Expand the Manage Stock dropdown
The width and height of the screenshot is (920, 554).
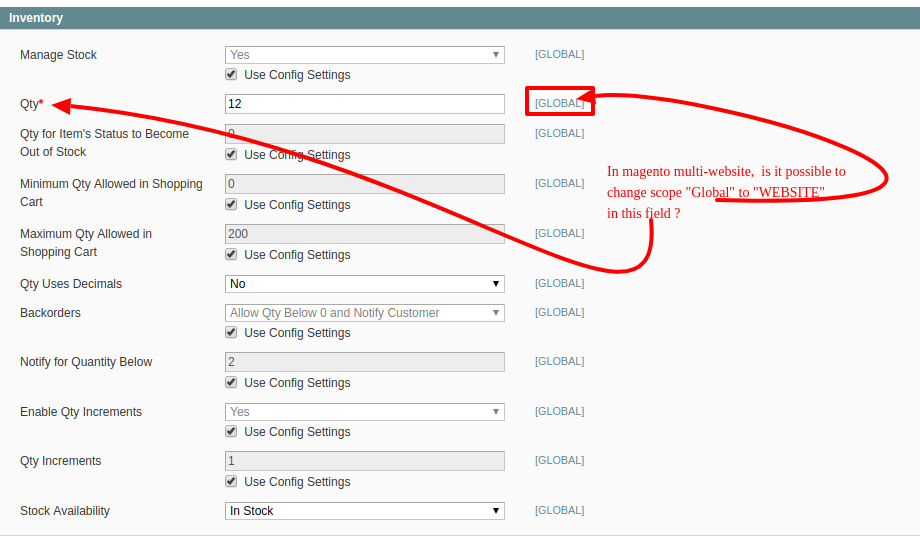point(364,55)
